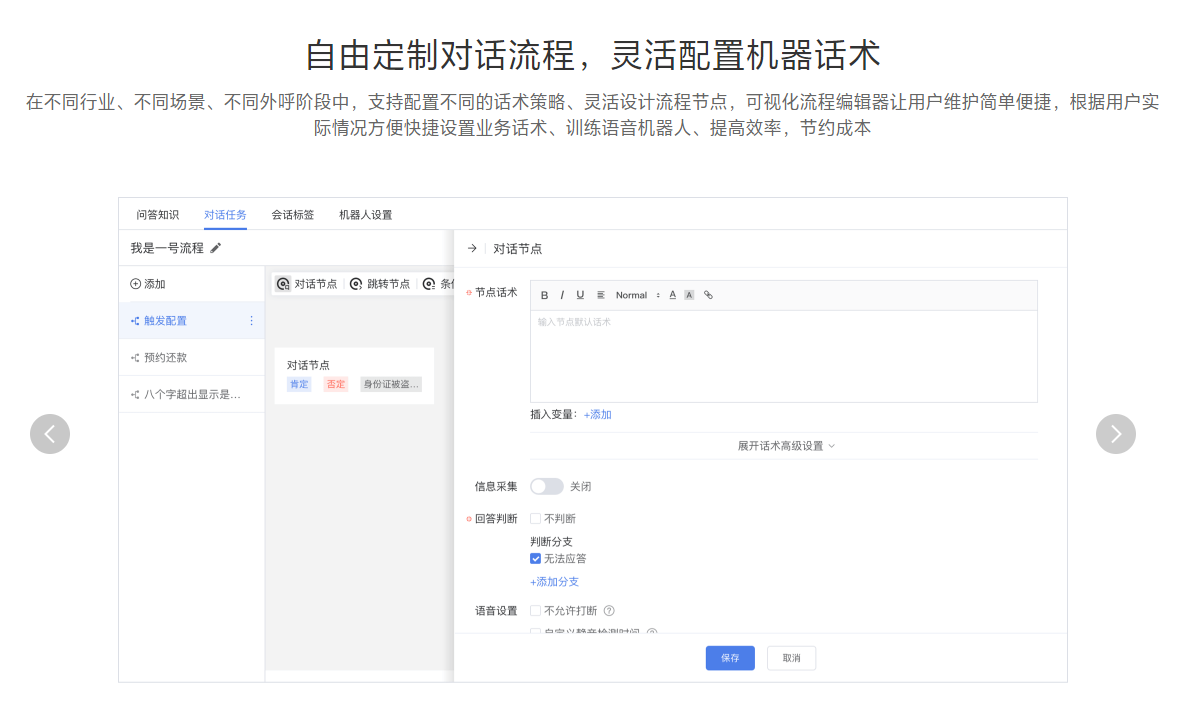Apply bold formatting in the node script editor
Viewport: 1183px width, 711px height.
click(x=545, y=295)
